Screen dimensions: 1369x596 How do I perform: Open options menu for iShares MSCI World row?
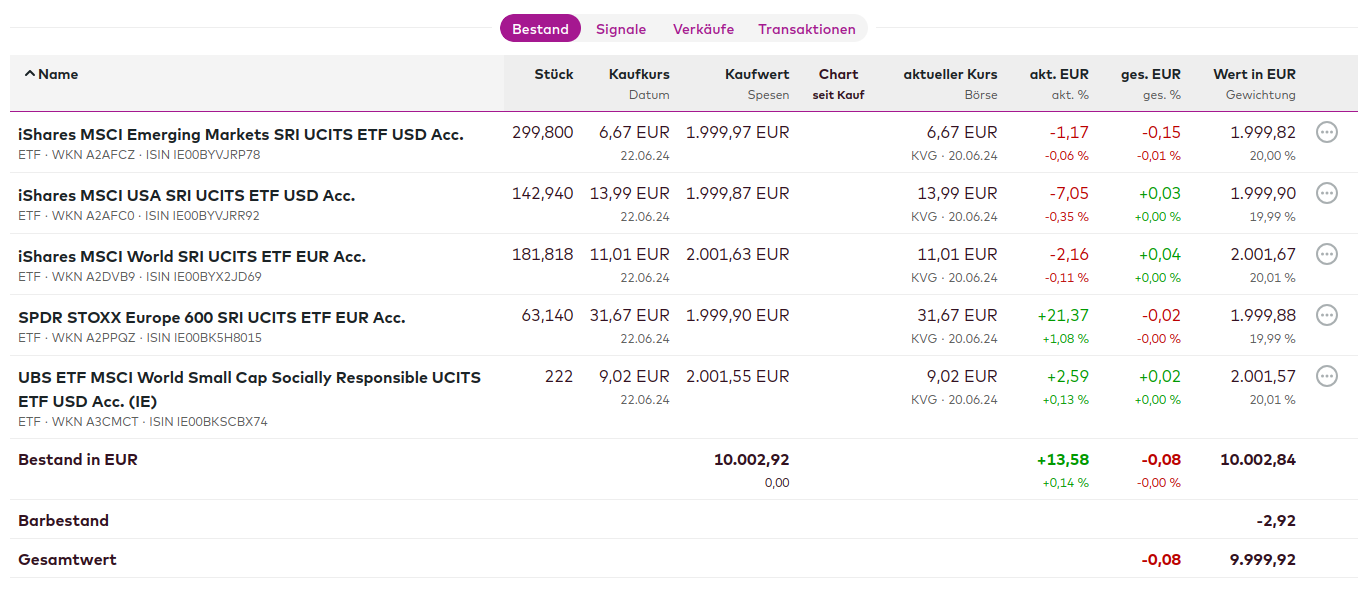tap(1326, 254)
